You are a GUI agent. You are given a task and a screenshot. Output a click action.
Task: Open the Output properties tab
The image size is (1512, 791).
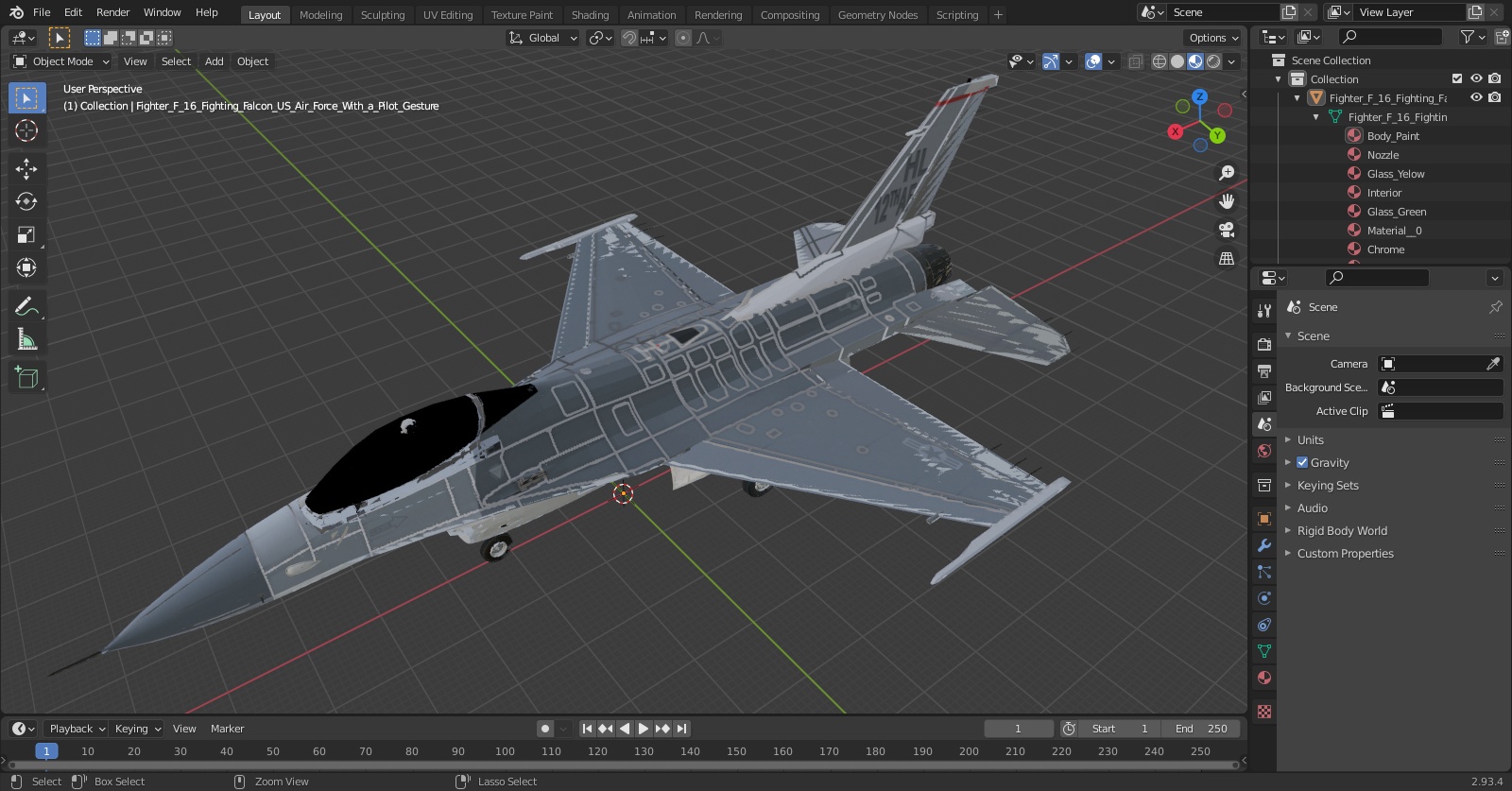pyautogui.click(x=1264, y=370)
